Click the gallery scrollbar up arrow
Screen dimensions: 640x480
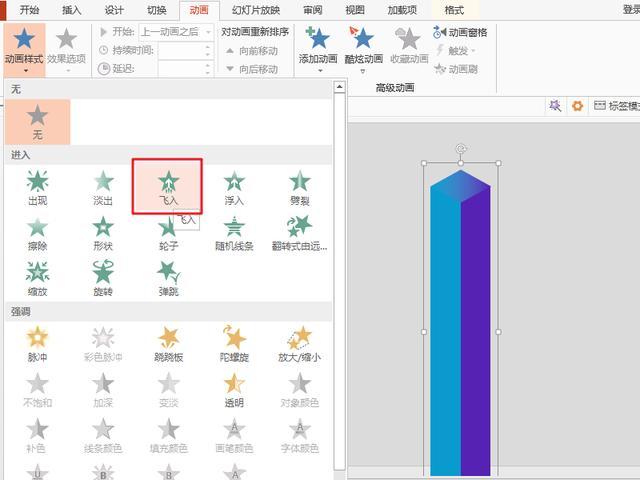[339, 87]
